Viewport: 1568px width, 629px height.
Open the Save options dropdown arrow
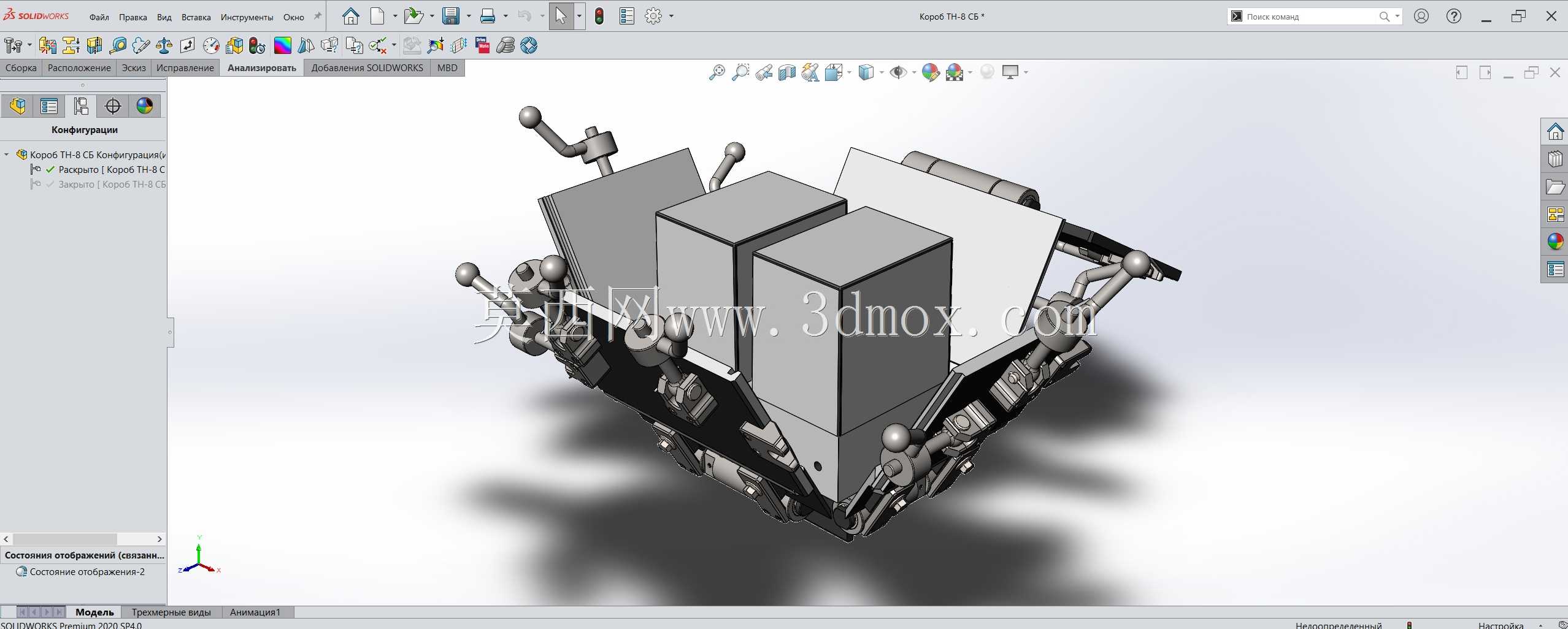(x=469, y=16)
